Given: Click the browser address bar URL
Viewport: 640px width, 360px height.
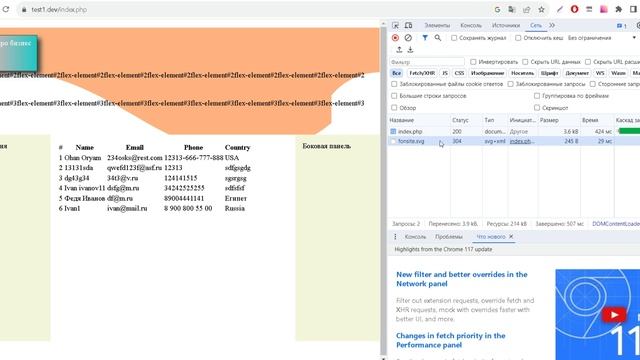Looking at the screenshot, I should point(59,9).
